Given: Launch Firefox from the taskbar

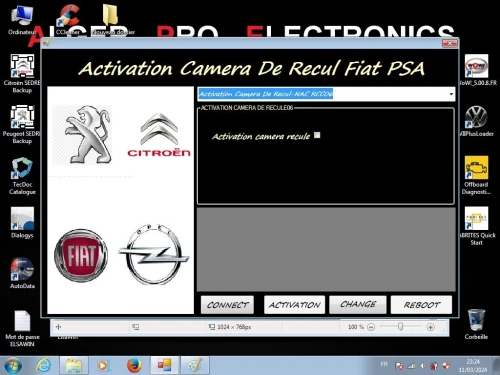Looking at the screenshot, I should click(x=134, y=365).
